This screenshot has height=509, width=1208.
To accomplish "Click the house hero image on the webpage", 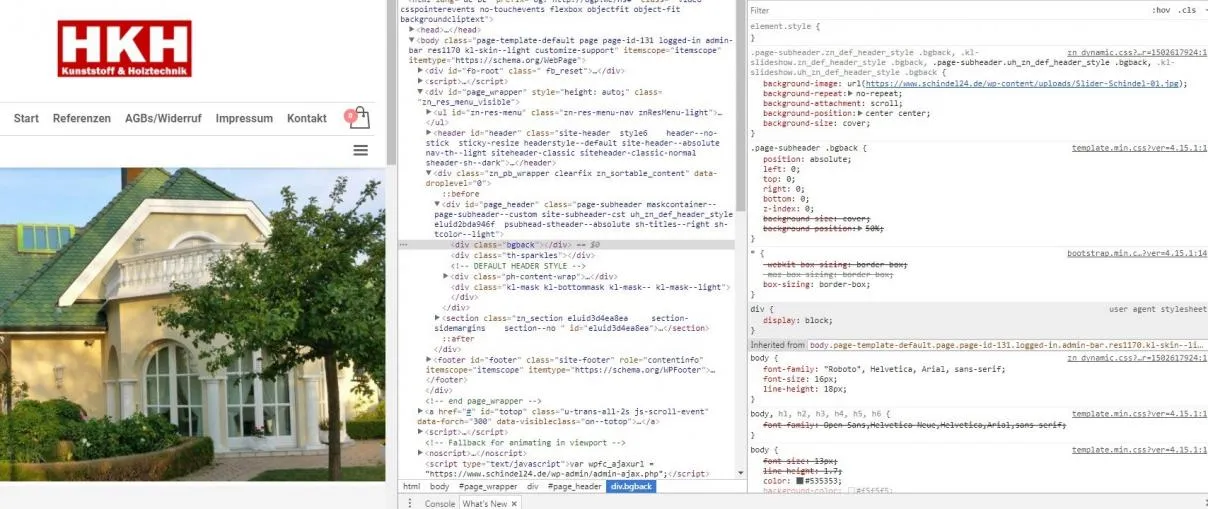I will point(192,323).
